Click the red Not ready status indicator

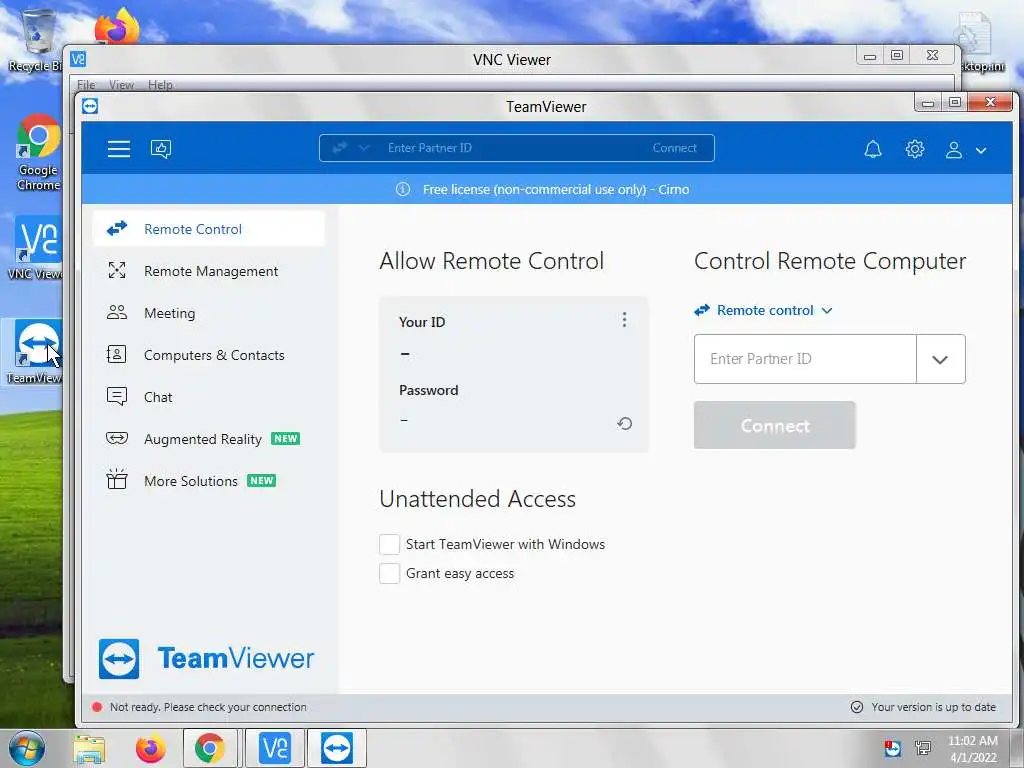[97, 707]
